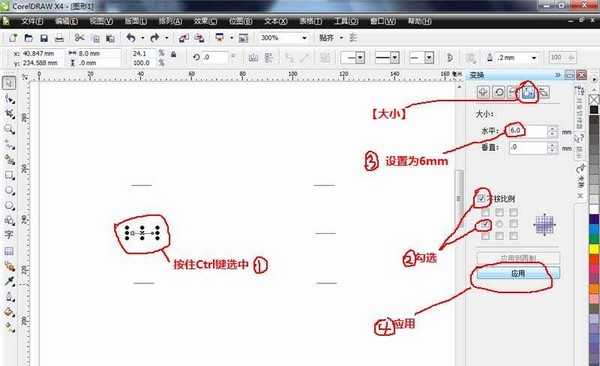Toggle the lock ratio padlock icon

[173, 54]
